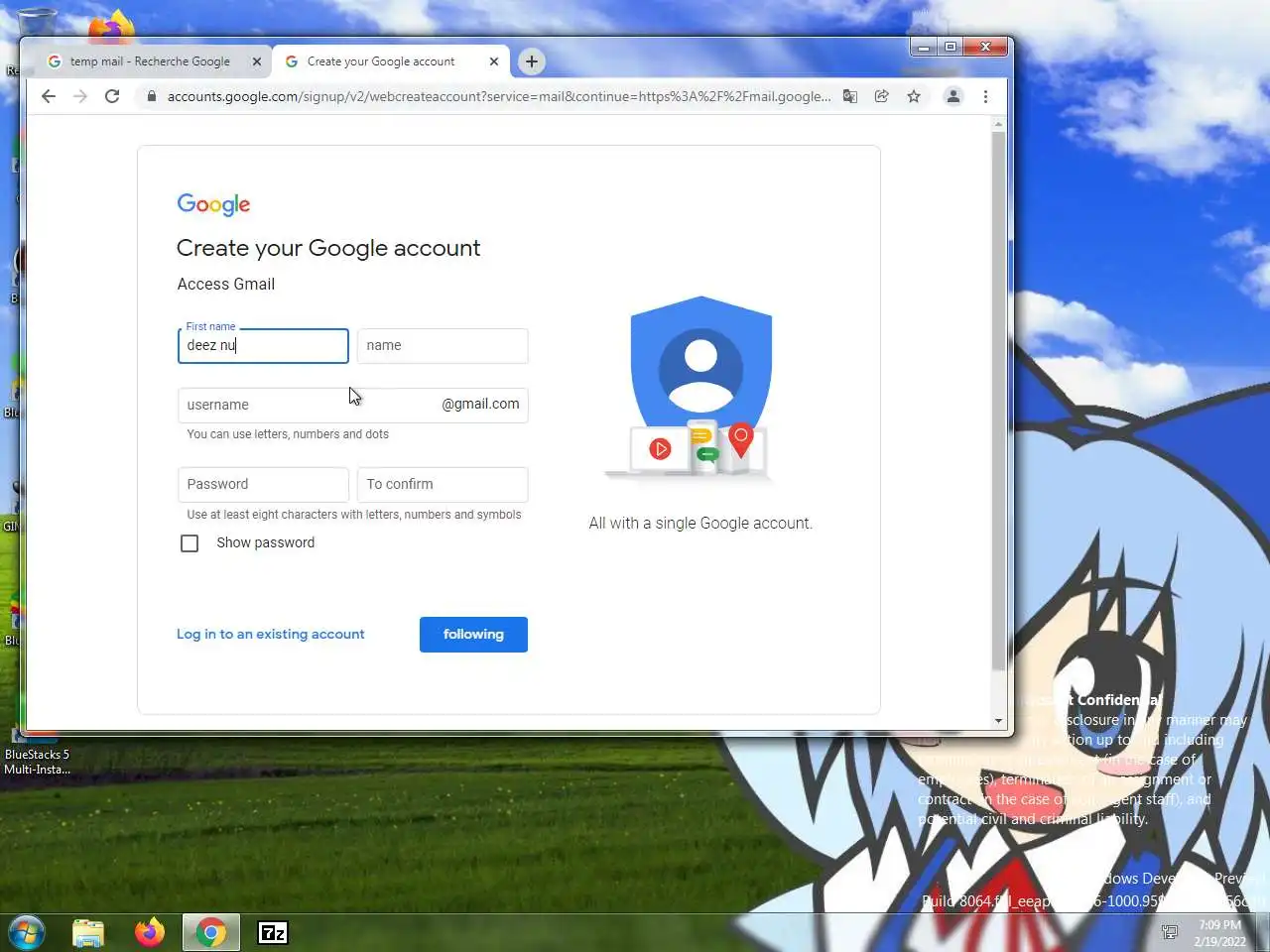The image size is (1270, 952).
Task: Open a new tab with plus button
Action: 532,61
